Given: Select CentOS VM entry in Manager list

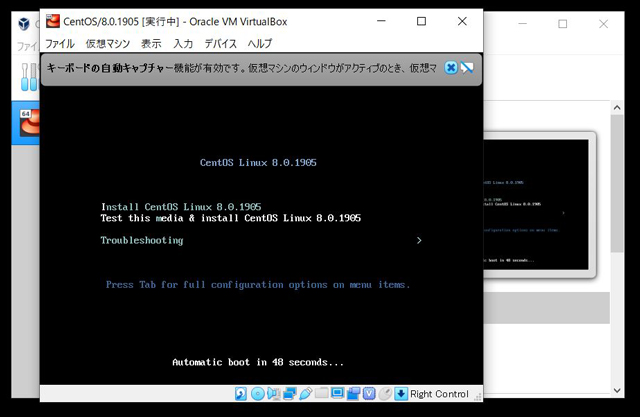Looking at the screenshot, I should (26, 123).
